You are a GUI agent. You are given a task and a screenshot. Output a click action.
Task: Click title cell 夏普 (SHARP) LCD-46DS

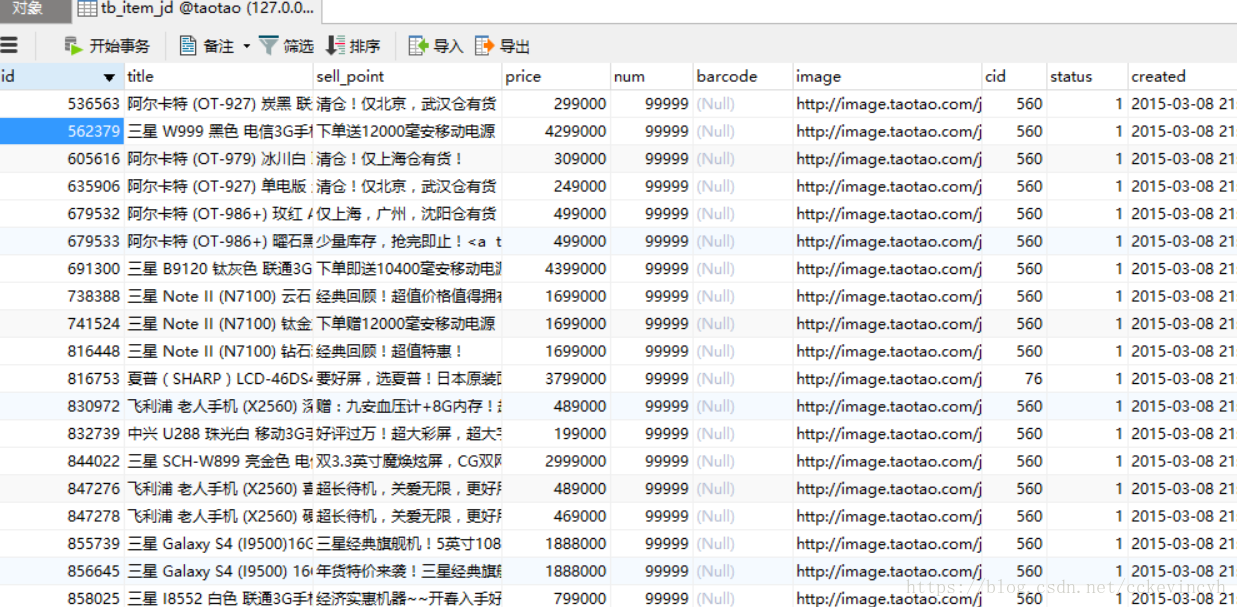coord(218,379)
